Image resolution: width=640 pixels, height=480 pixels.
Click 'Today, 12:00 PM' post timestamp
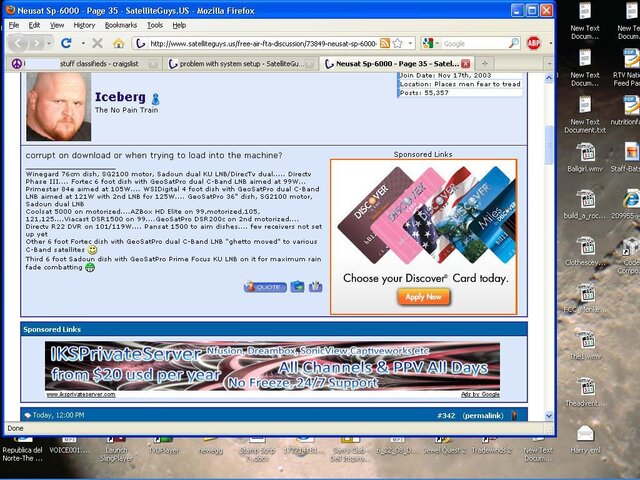(x=58, y=415)
